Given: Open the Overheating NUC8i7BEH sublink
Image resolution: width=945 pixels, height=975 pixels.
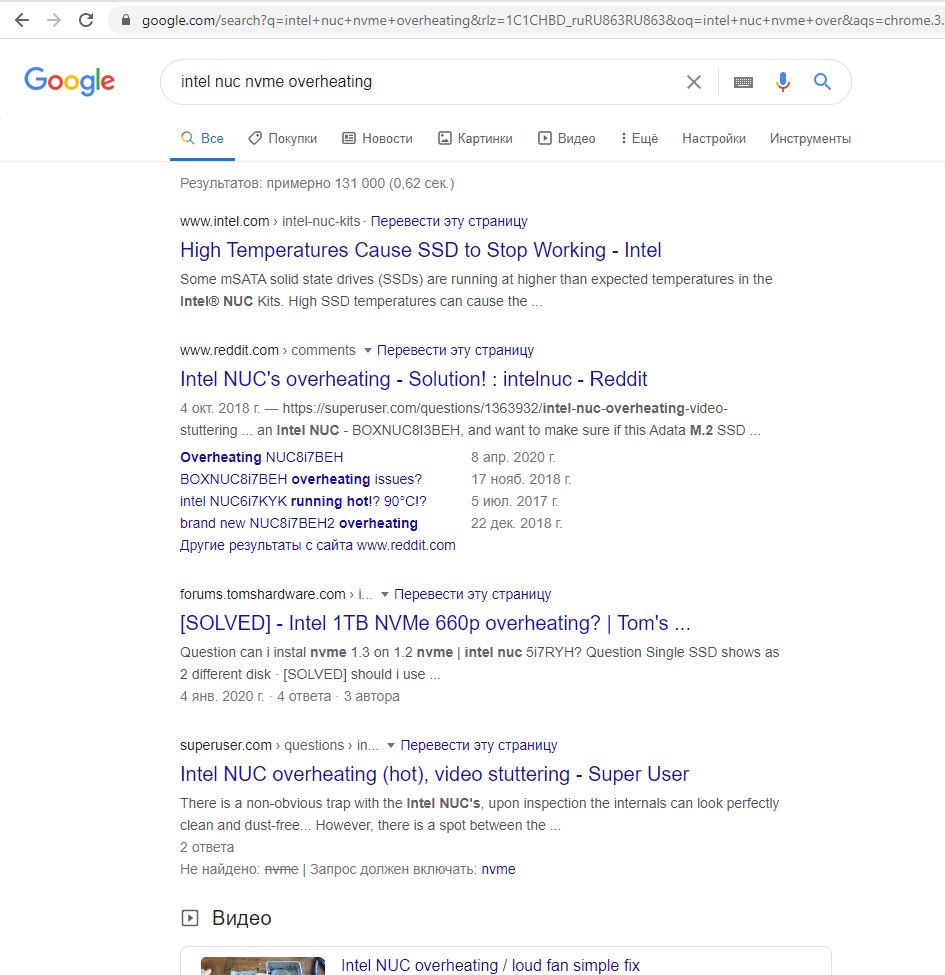Looking at the screenshot, I should tap(261, 457).
